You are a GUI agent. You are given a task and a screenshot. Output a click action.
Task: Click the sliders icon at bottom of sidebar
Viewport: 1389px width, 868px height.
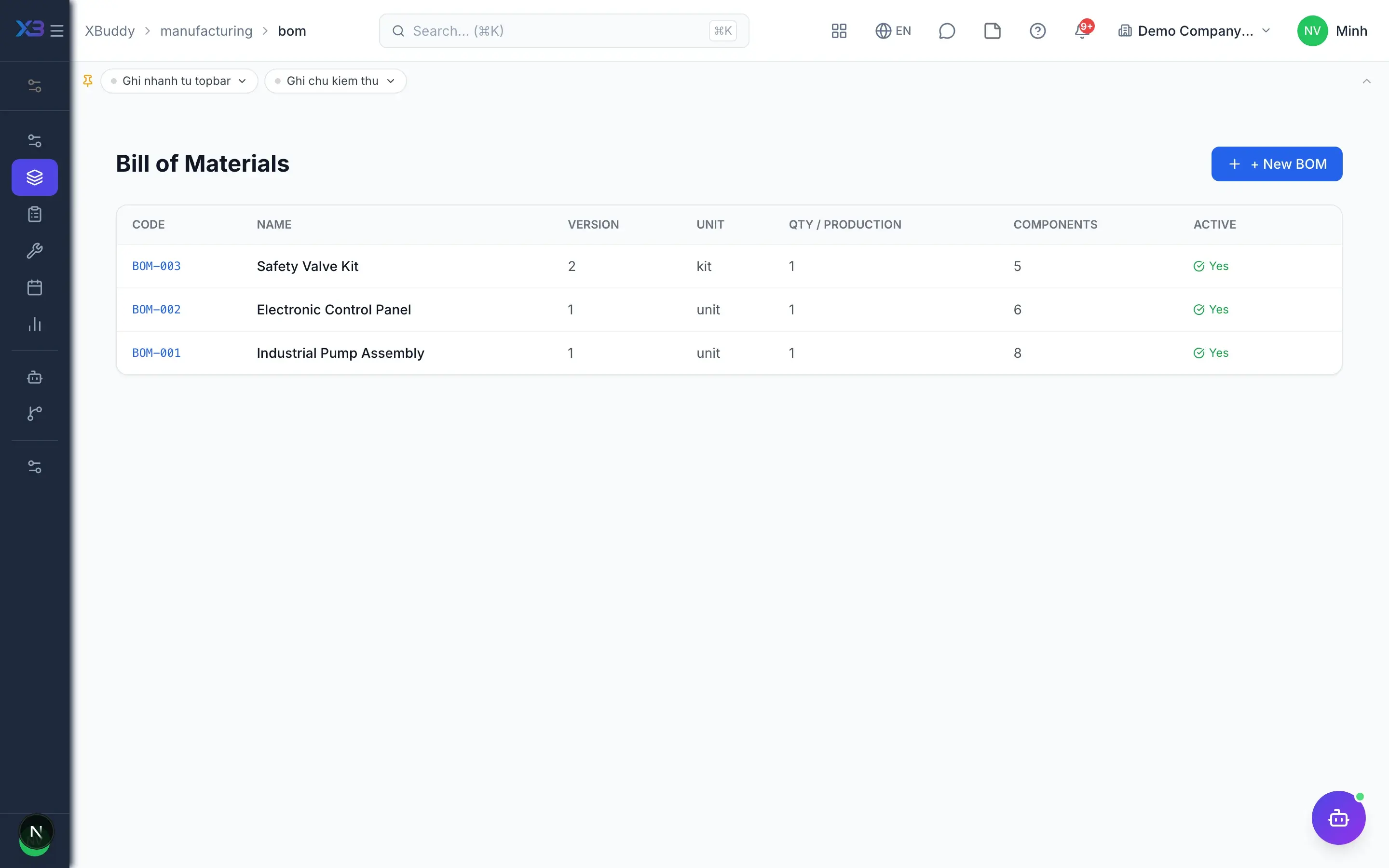point(34,467)
